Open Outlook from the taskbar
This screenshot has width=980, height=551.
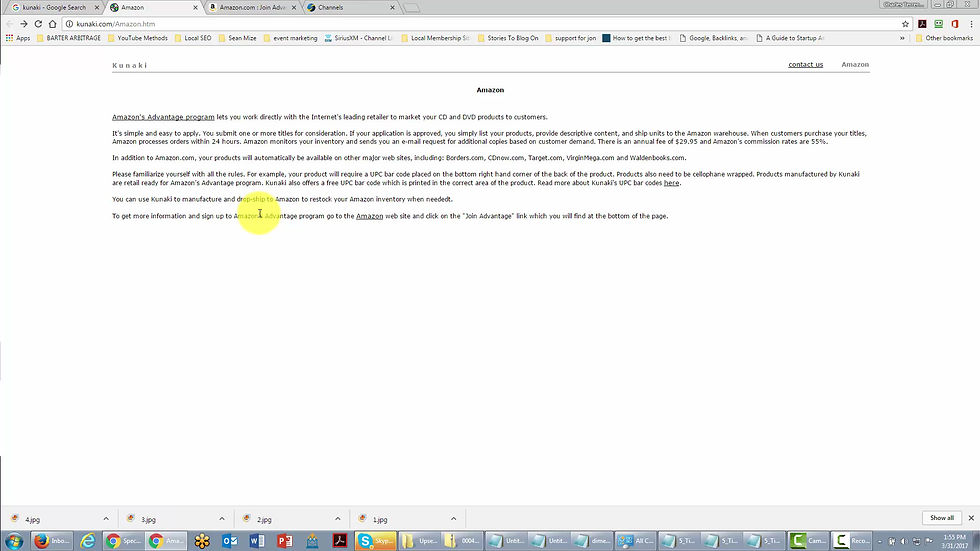point(229,540)
